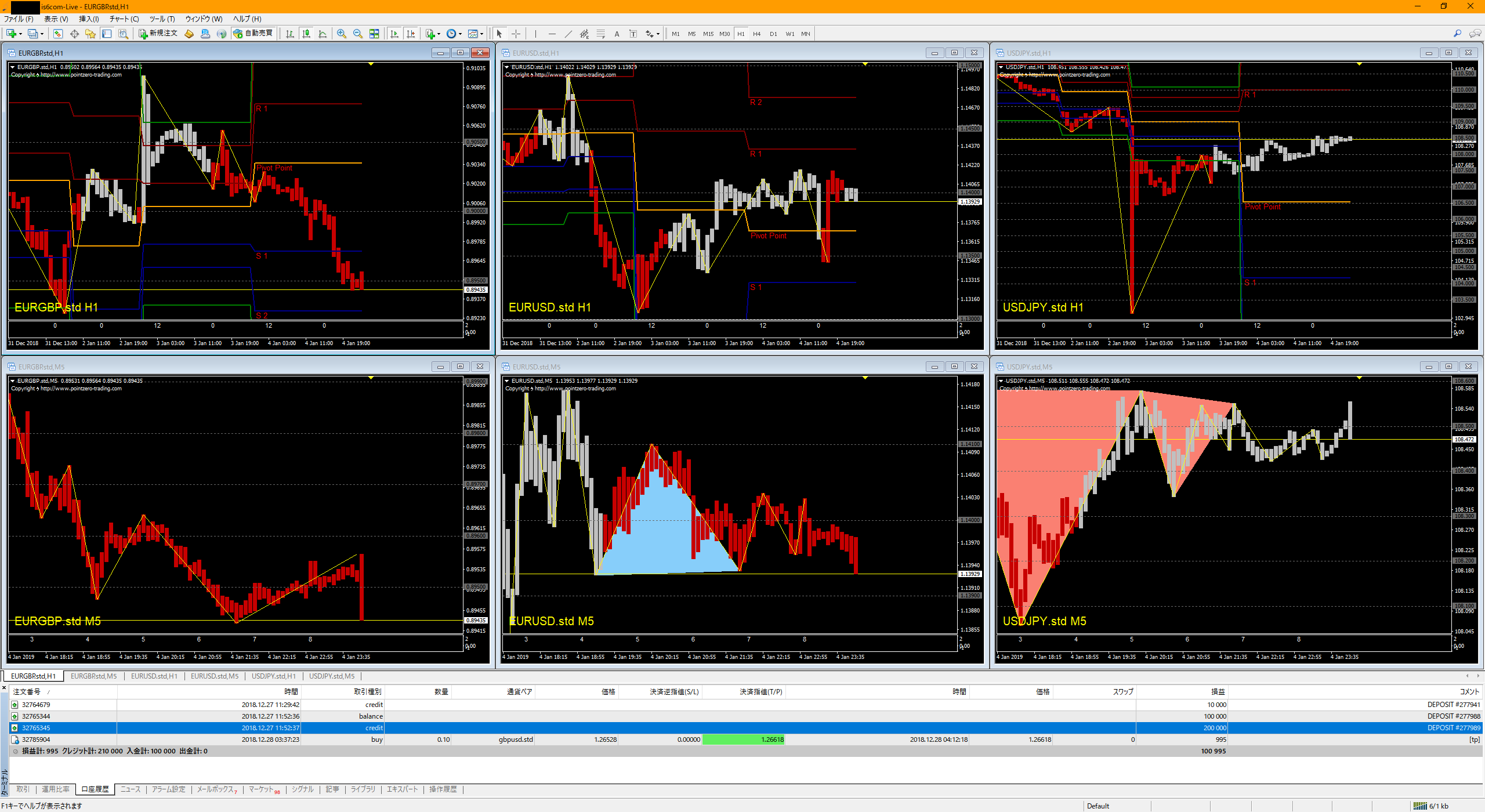This screenshot has width=1485, height=812.
Task: Switch timeframe to H4
Action: (x=756, y=34)
